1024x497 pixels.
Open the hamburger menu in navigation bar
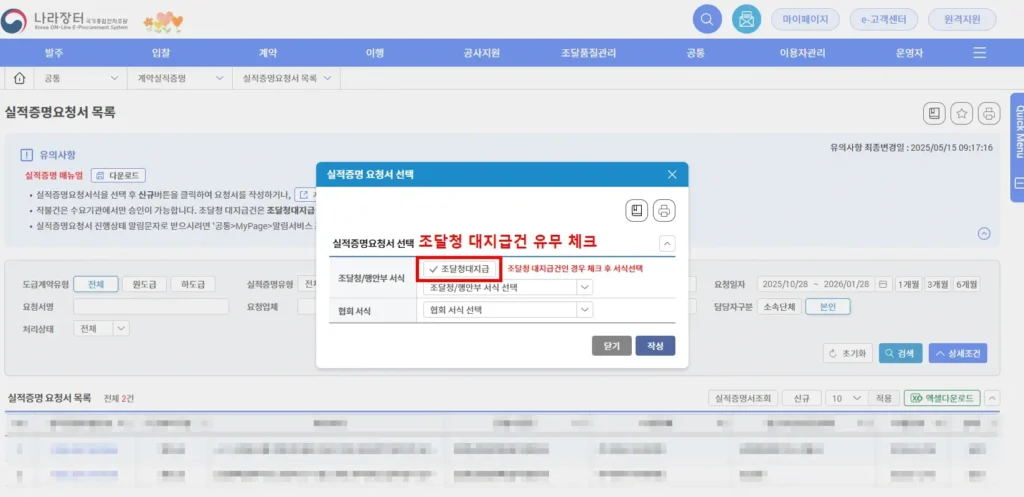(x=980, y=53)
